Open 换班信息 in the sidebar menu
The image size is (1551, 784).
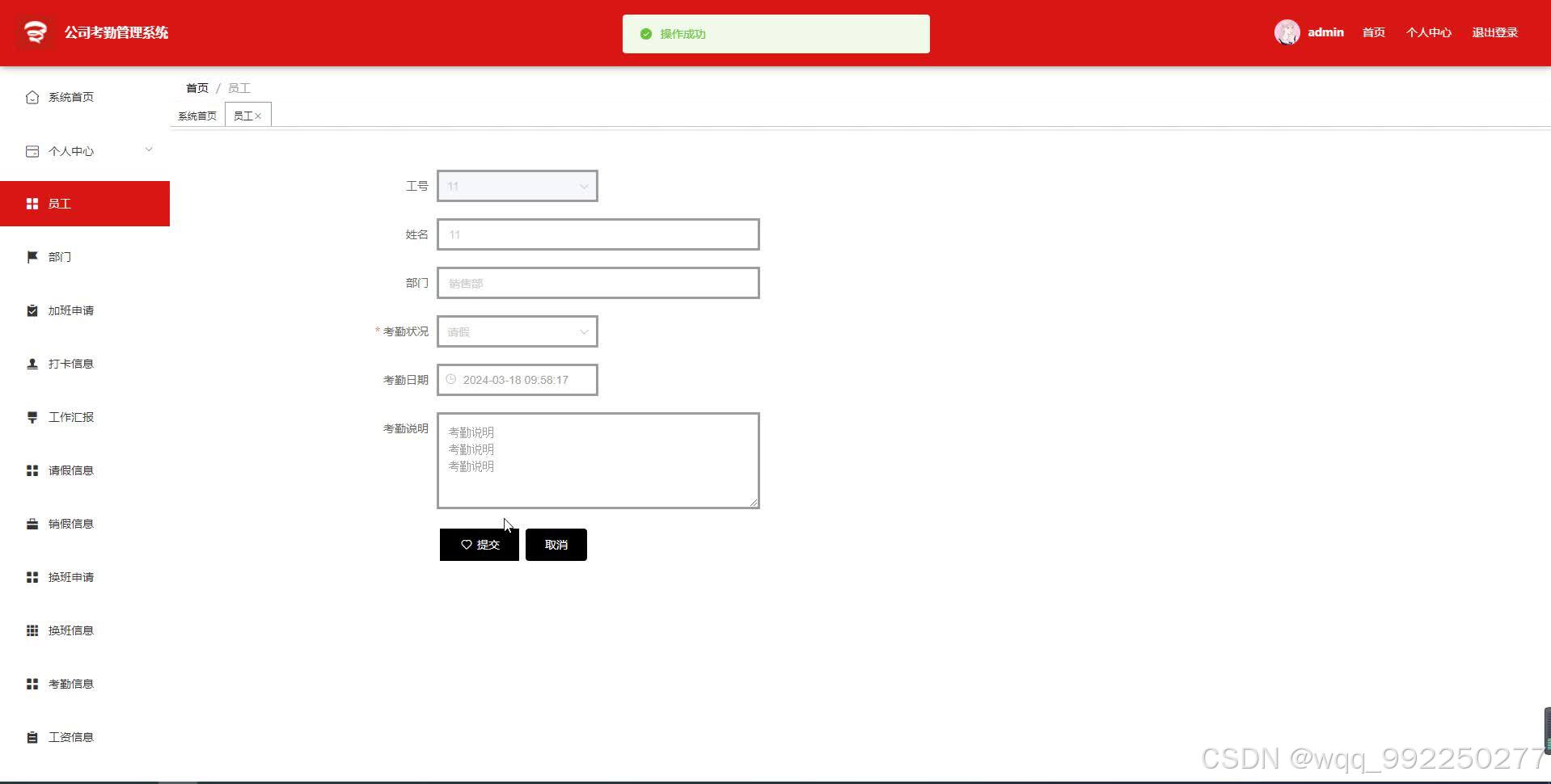point(85,630)
